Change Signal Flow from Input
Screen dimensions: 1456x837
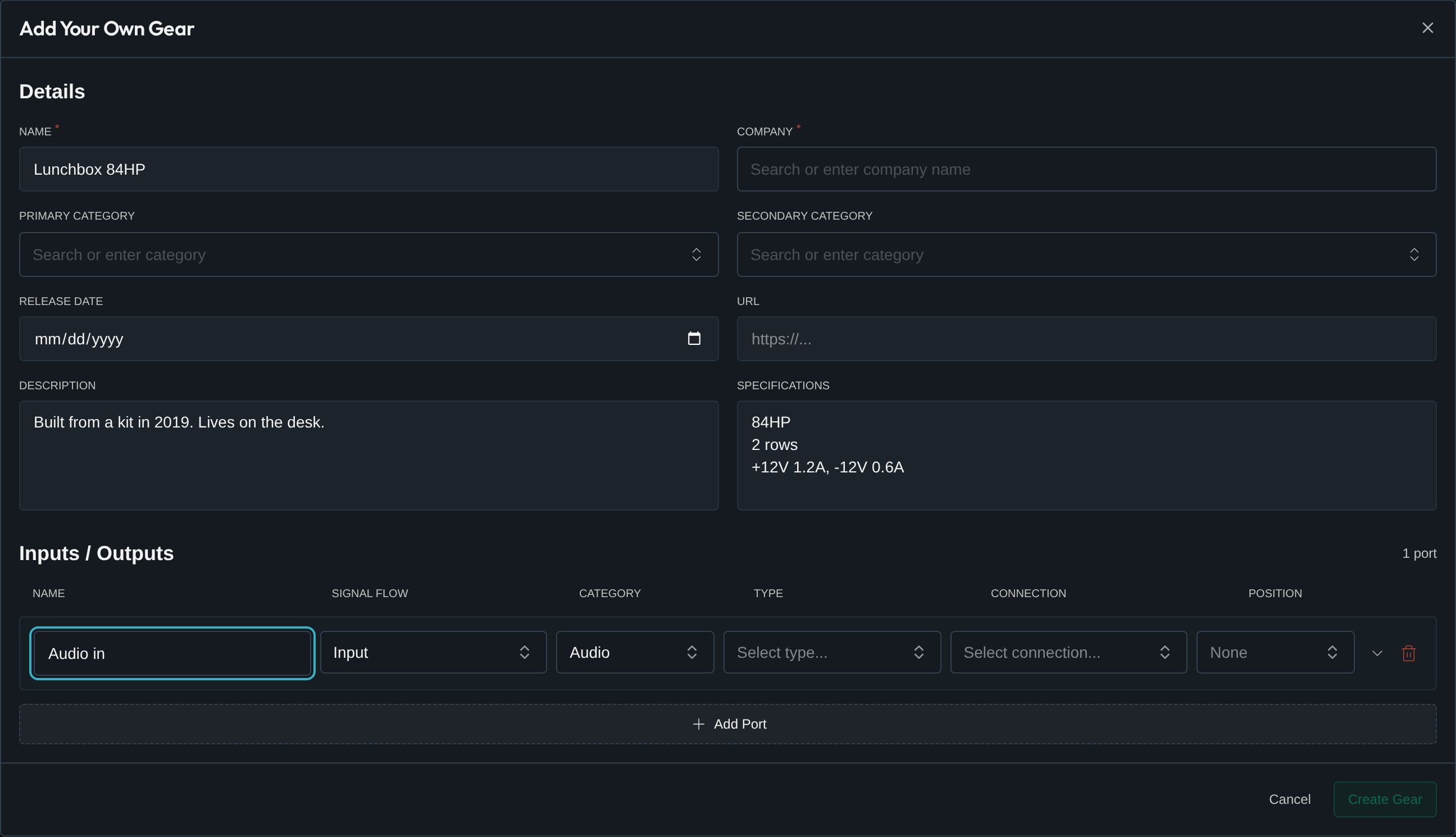click(x=434, y=653)
